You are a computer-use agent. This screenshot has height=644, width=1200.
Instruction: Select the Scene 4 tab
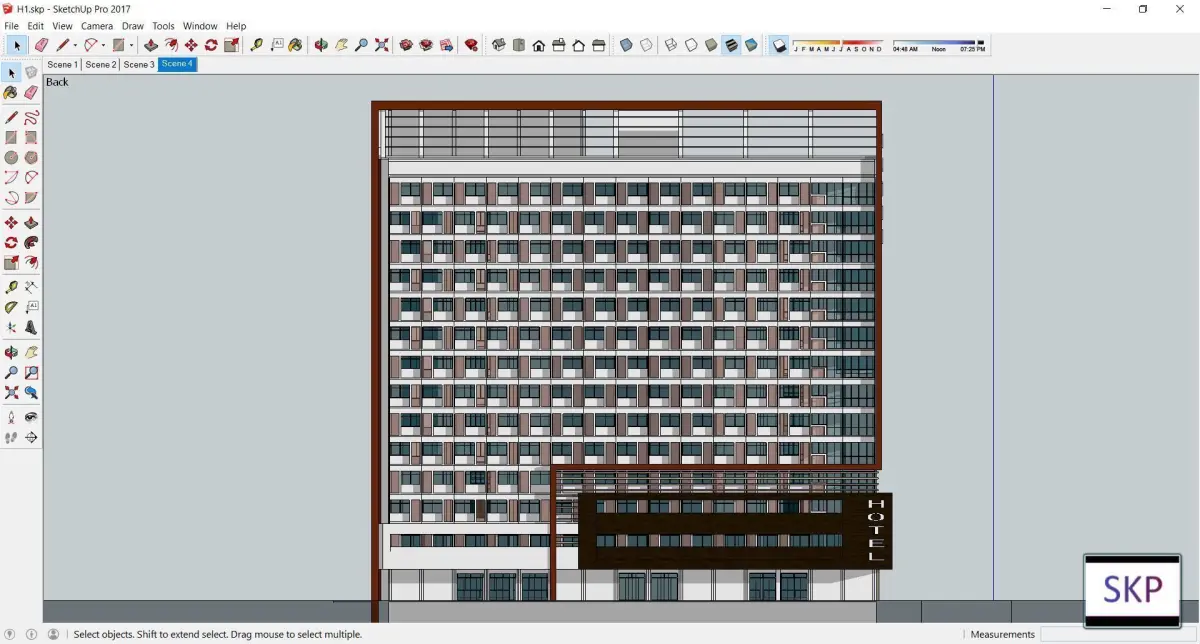tap(177, 64)
